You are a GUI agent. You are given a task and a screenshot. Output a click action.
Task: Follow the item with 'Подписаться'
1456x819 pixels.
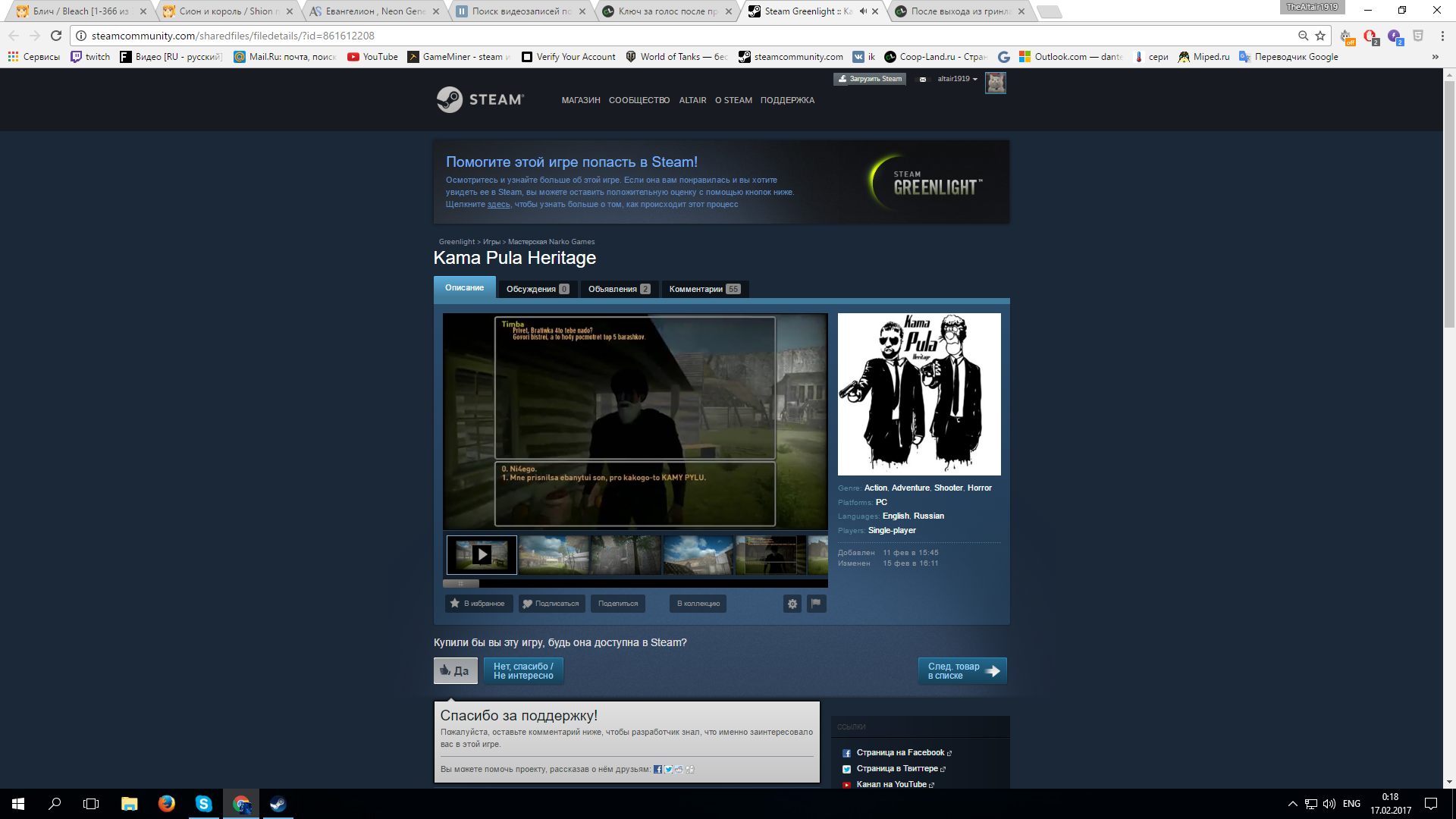[551, 604]
